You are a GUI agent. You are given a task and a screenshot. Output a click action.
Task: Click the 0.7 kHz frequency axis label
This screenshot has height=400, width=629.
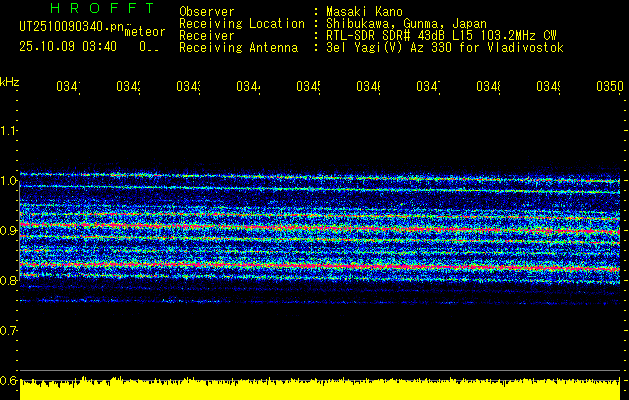tap(9, 330)
